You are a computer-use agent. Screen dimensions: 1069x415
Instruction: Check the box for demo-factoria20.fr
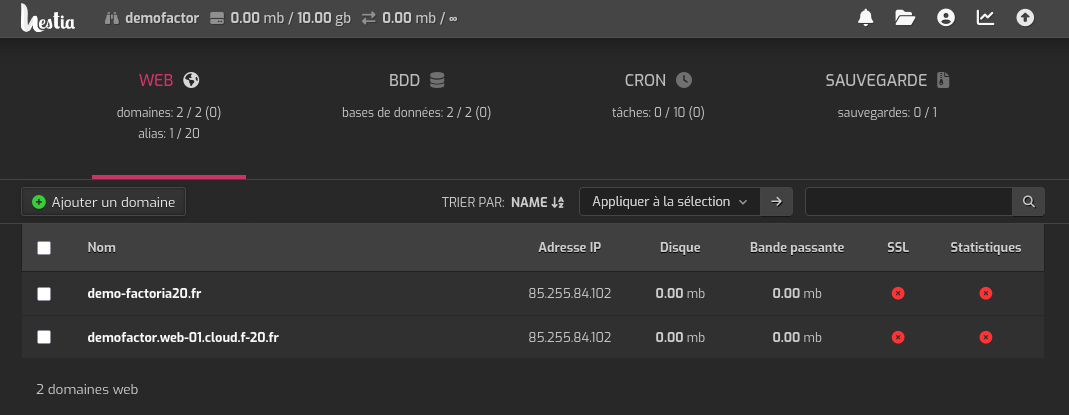[x=44, y=294]
